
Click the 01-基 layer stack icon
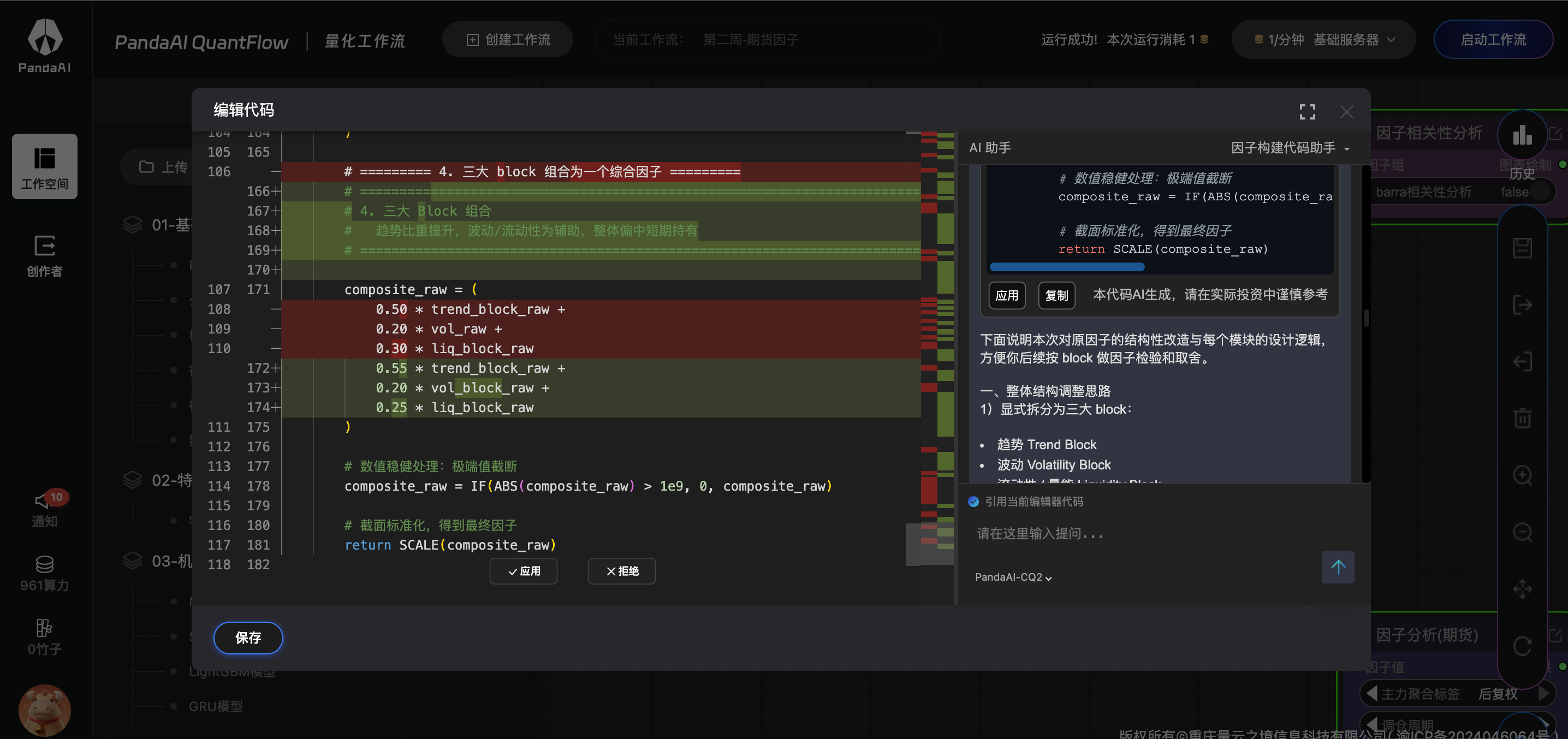pyautogui.click(x=132, y=225)
